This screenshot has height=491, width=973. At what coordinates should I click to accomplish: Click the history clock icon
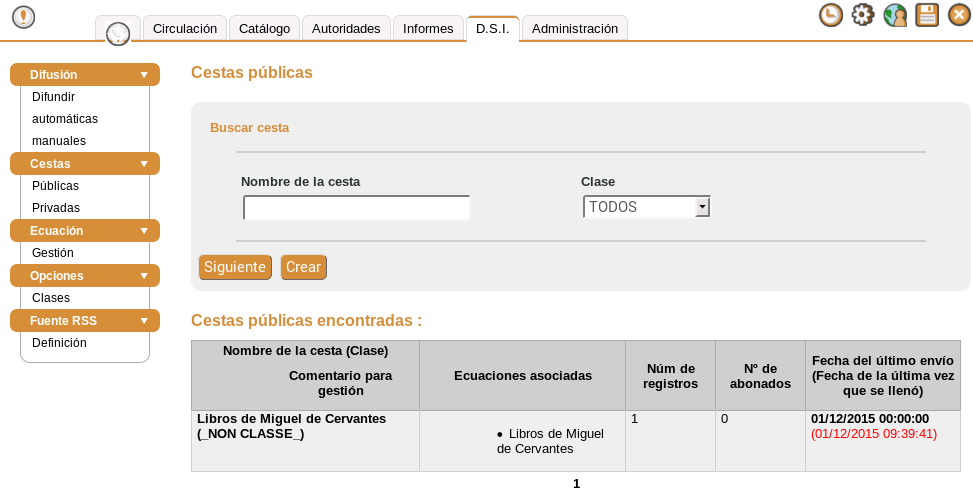click(830, 15)
